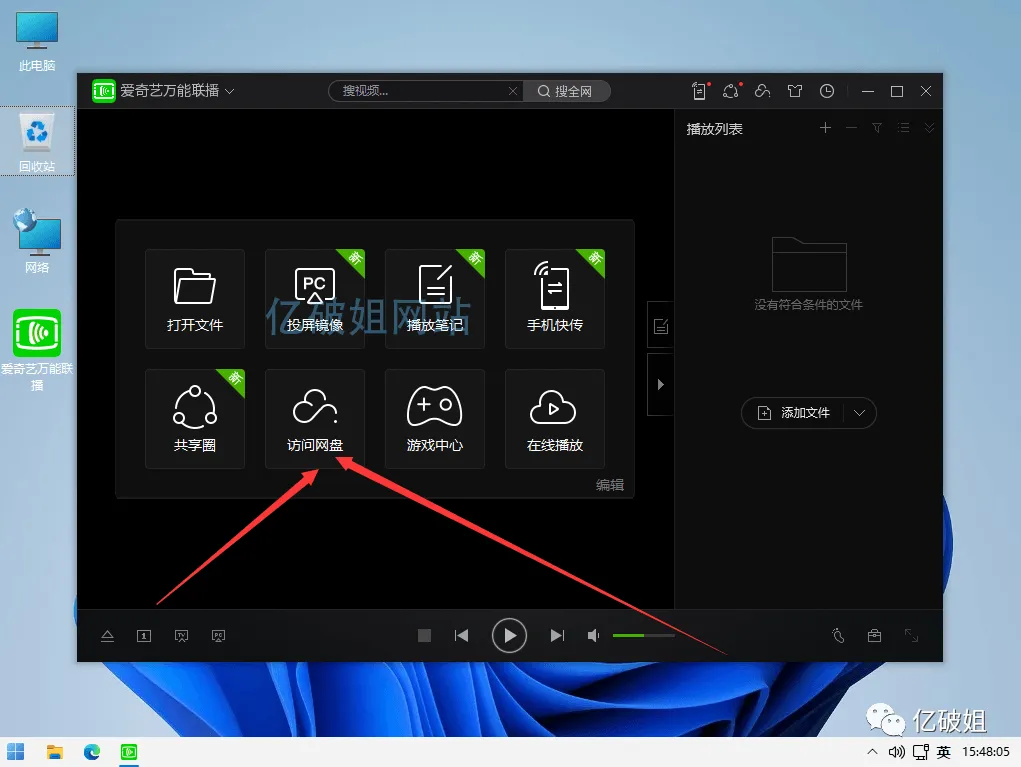This screenshot has height=767, width=1021.
Task: Adjust the green volume slider
Action: (643, 635)
